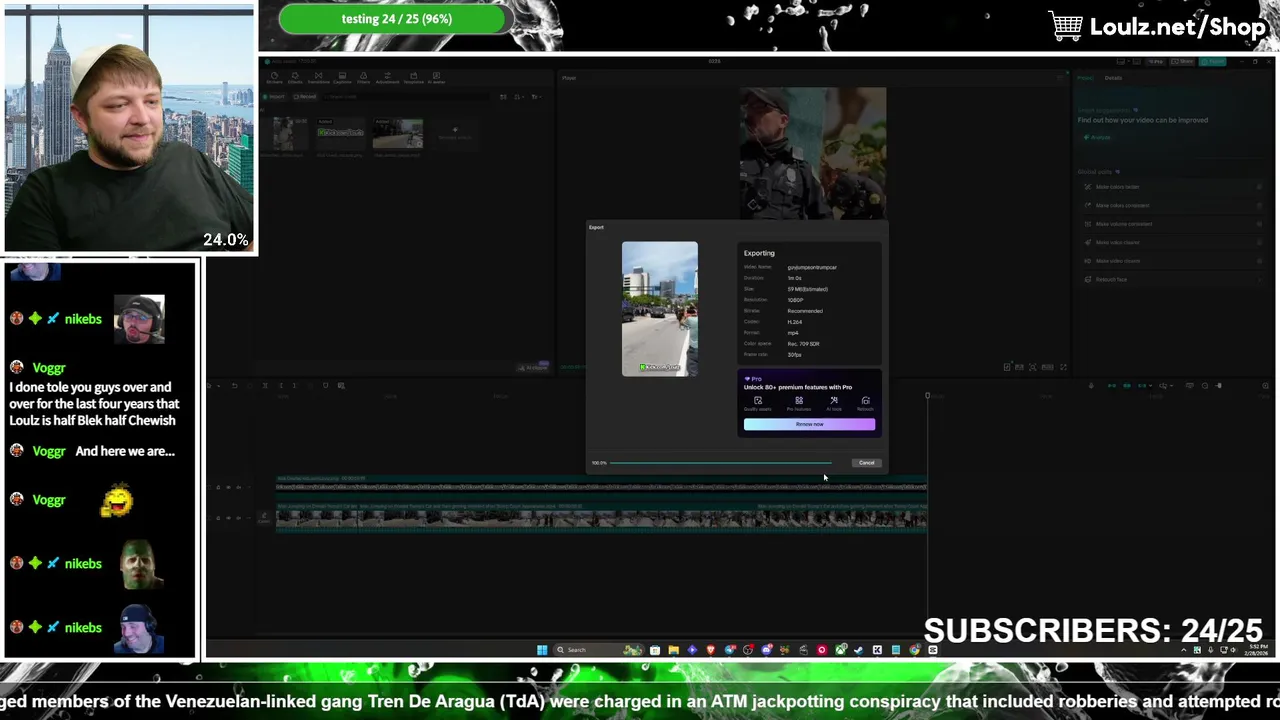Toggle the media view layout icon

503,97
